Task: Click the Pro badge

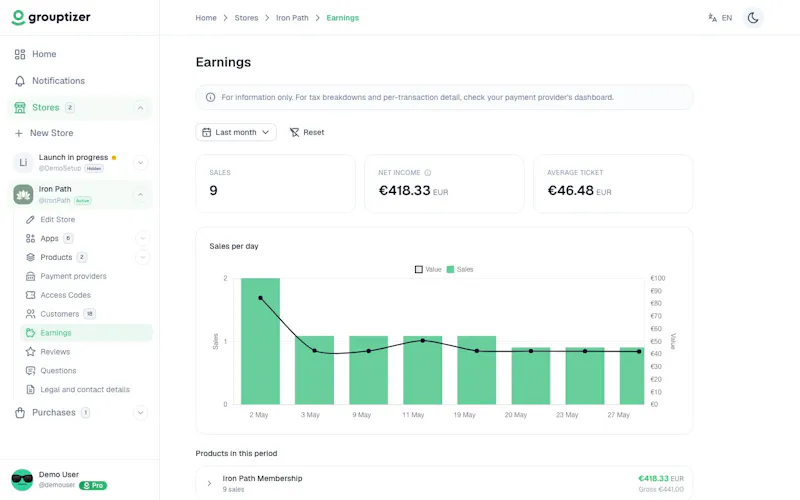Action: point(93,486)
